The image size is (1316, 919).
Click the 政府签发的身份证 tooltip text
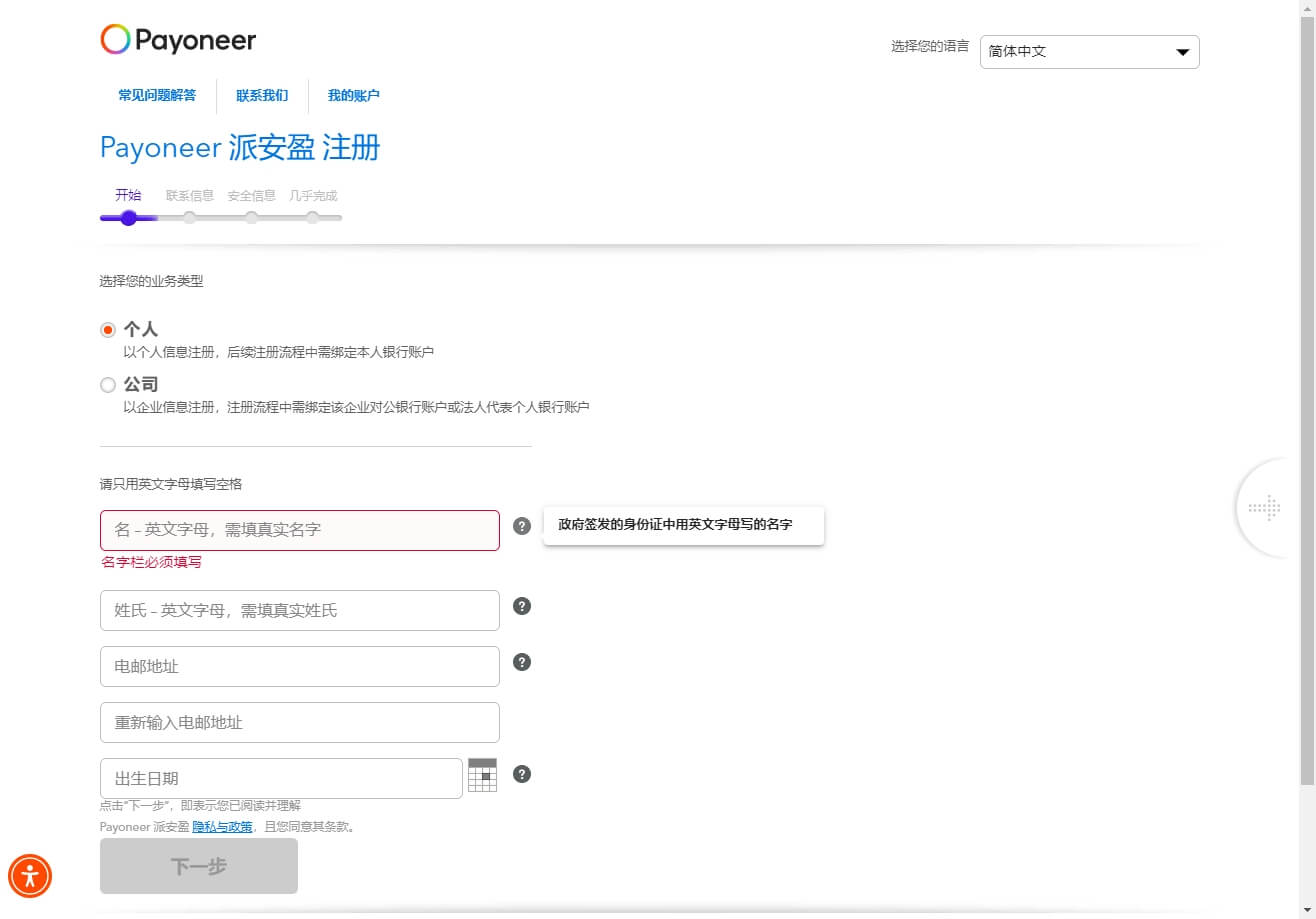click(675, 524)
